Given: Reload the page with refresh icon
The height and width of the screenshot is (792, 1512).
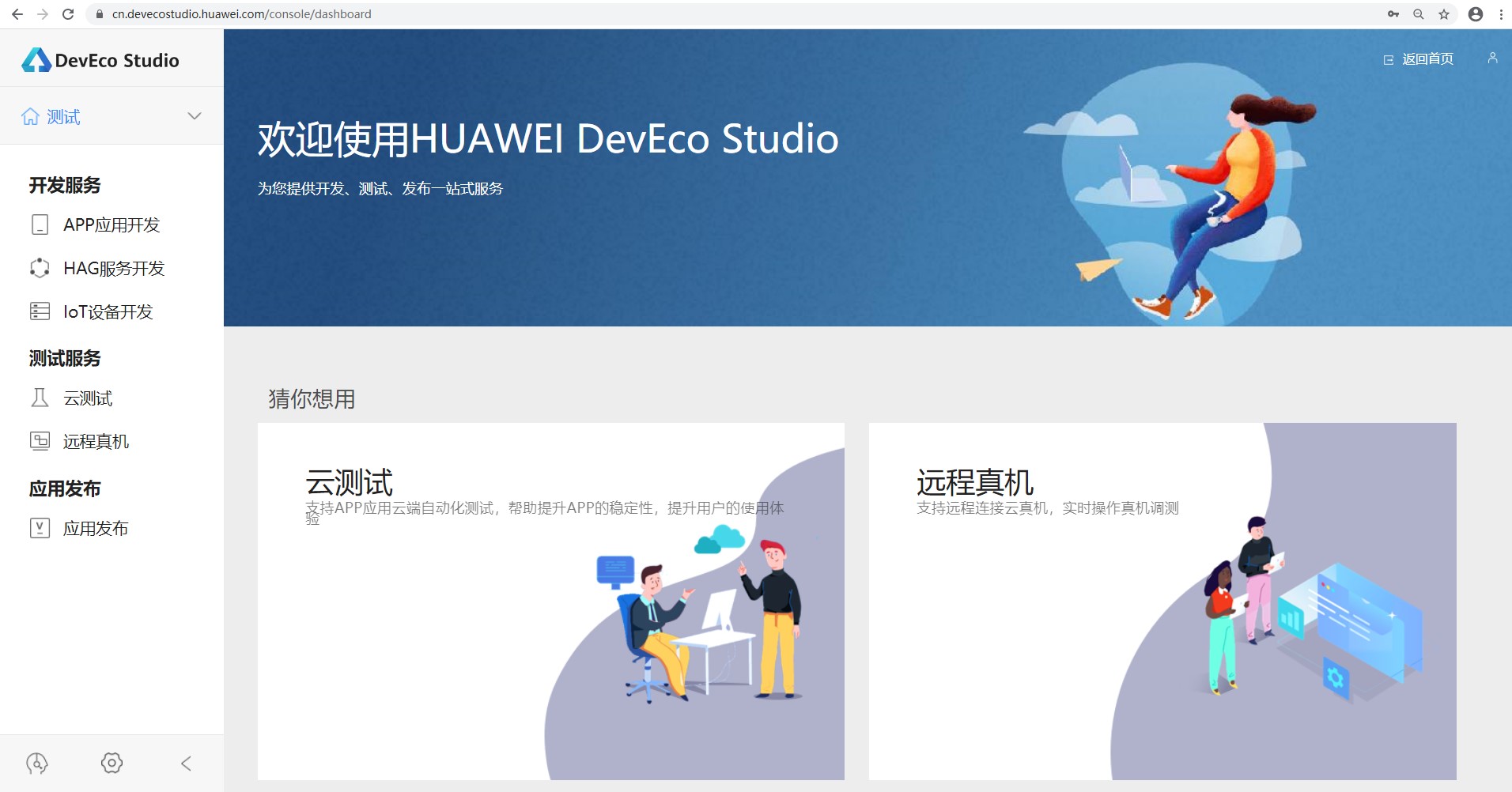Looking at the screenshot, I should click(x=68, y=14).
